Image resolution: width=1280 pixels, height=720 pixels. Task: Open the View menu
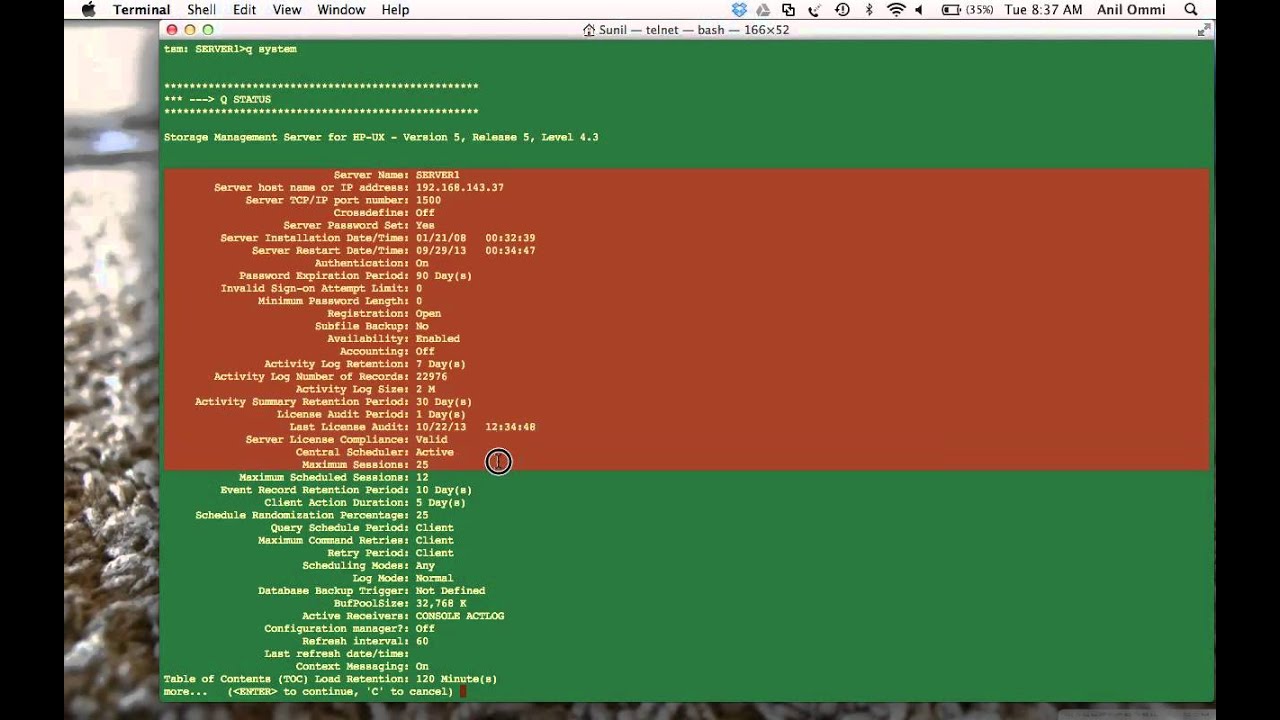click(x=287, y=10)
